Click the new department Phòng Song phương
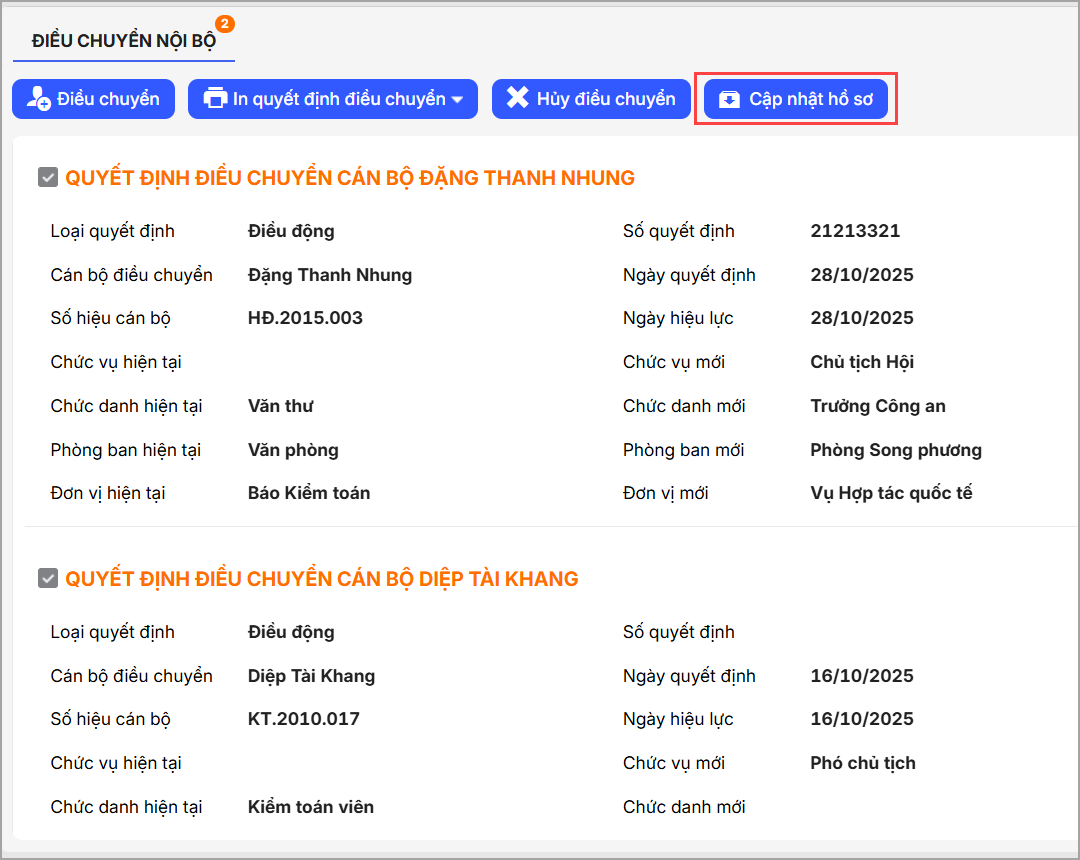The image size is (1080, 860). coord(895,450)
